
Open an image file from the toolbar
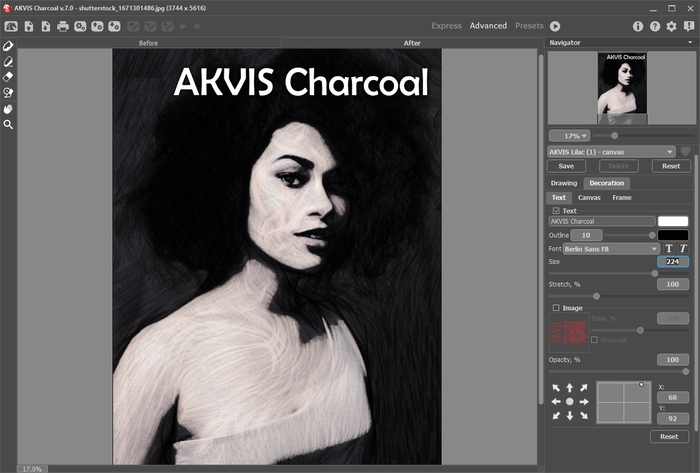(x=29, y=26)
